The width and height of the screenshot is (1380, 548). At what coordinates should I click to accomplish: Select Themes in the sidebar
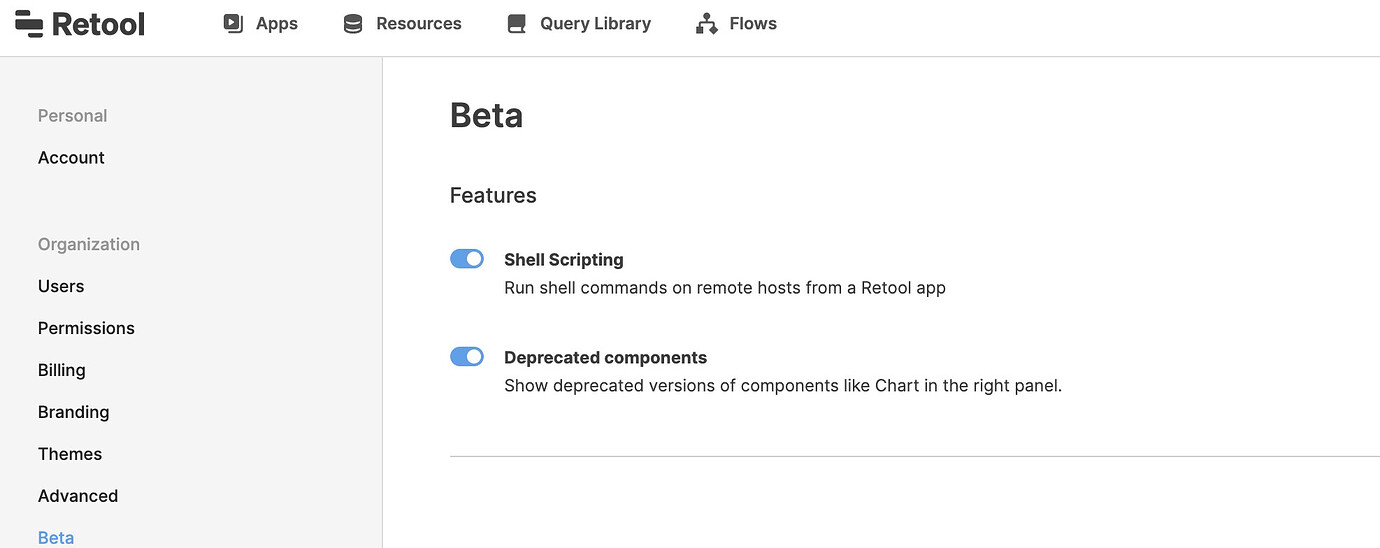click(x=70, y=454)
